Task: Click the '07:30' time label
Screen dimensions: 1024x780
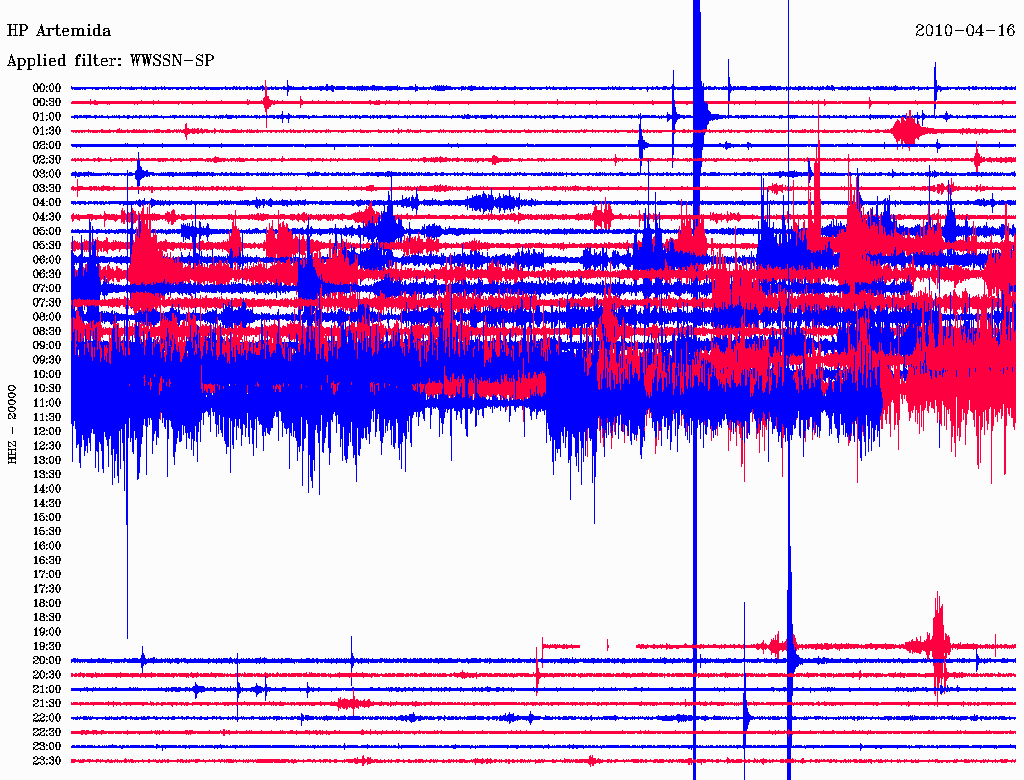Action: 47,303
